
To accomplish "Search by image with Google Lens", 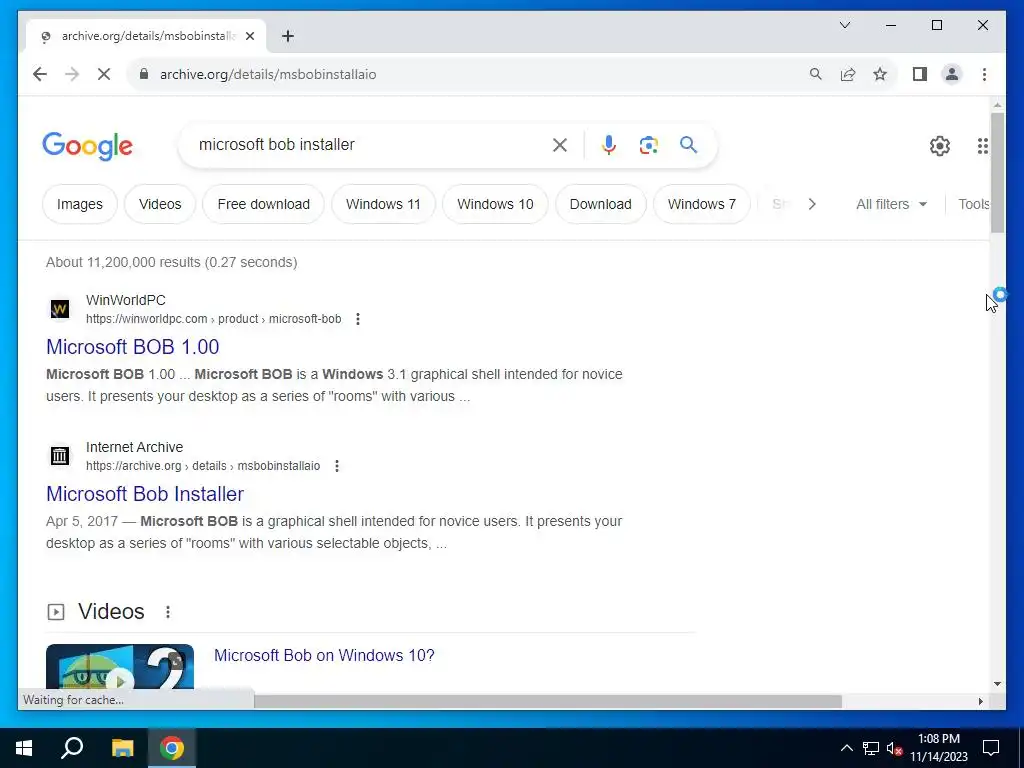I will (x=648, y=145).
